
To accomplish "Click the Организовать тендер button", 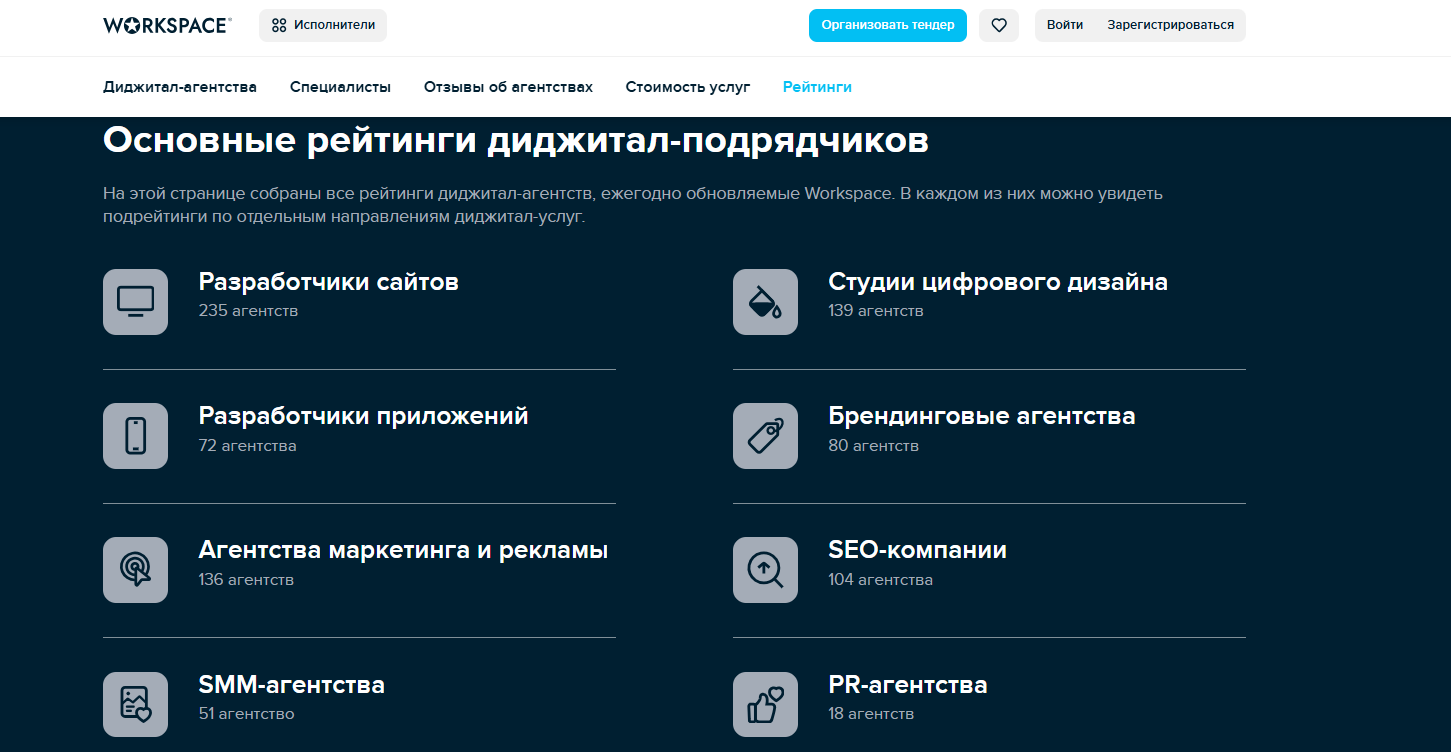I will 888,25.
